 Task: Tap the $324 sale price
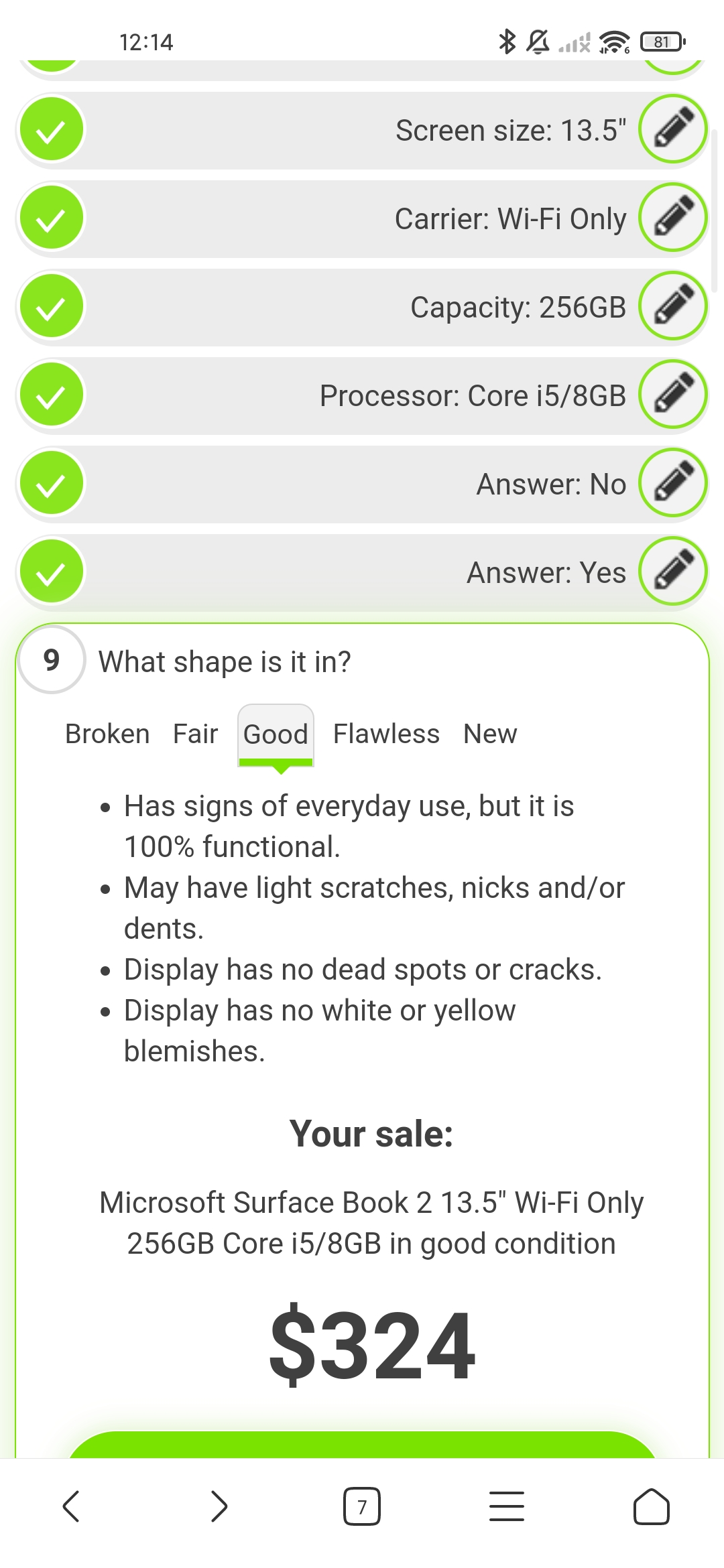(x=372, y=1347)
